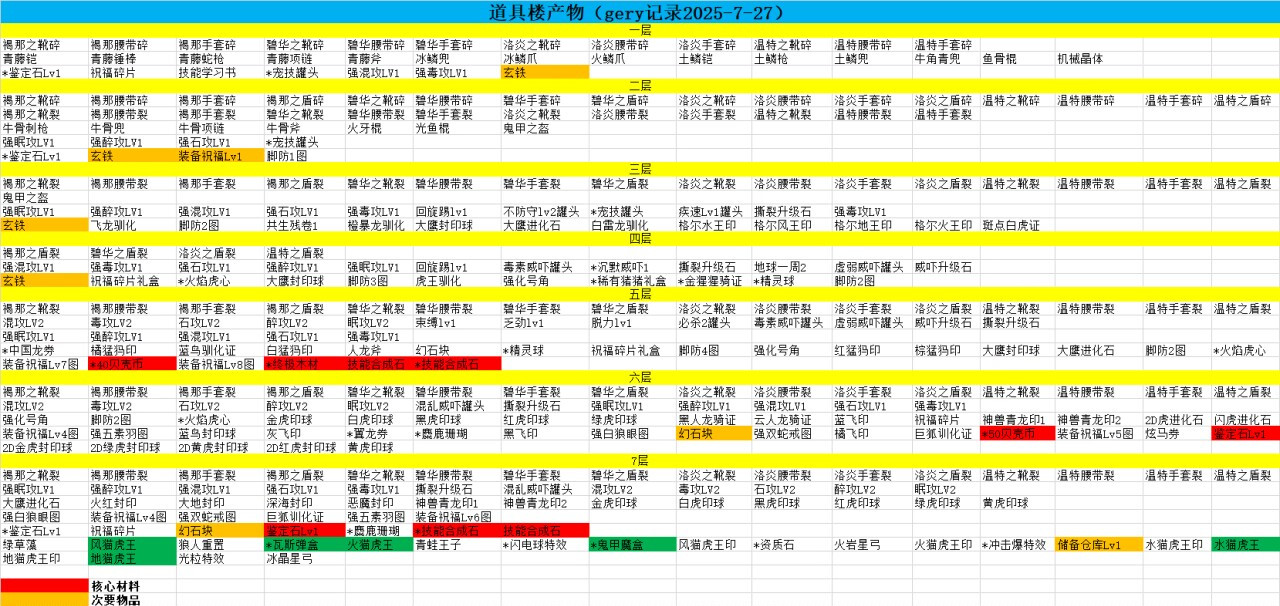Select the red swatch beside 核心材料

tap(43, 586)
